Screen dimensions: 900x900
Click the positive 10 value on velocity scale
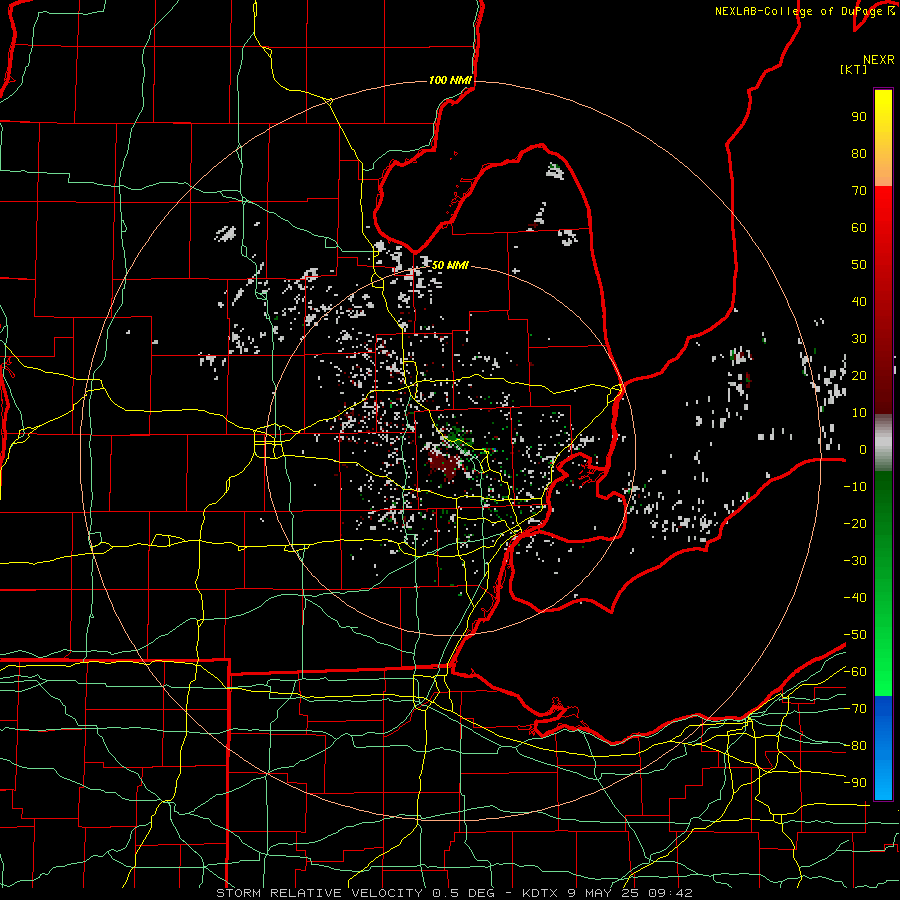[x=859, y=413]
